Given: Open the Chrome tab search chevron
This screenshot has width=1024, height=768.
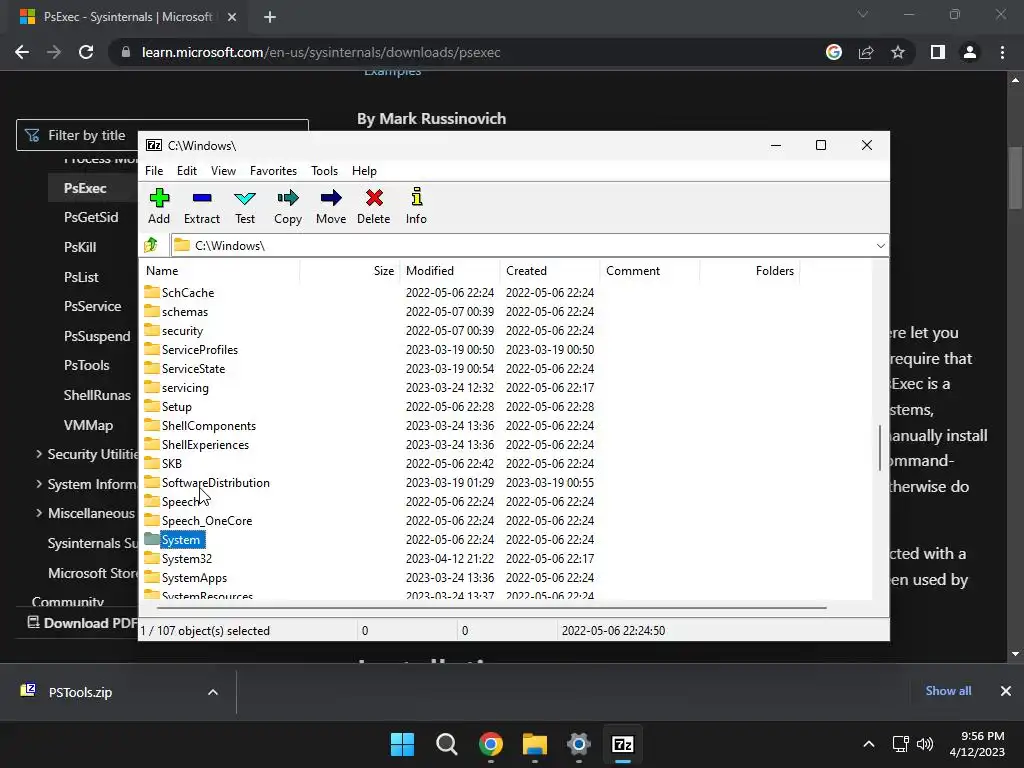Looking at the screenshot, I should pos(863,14).
